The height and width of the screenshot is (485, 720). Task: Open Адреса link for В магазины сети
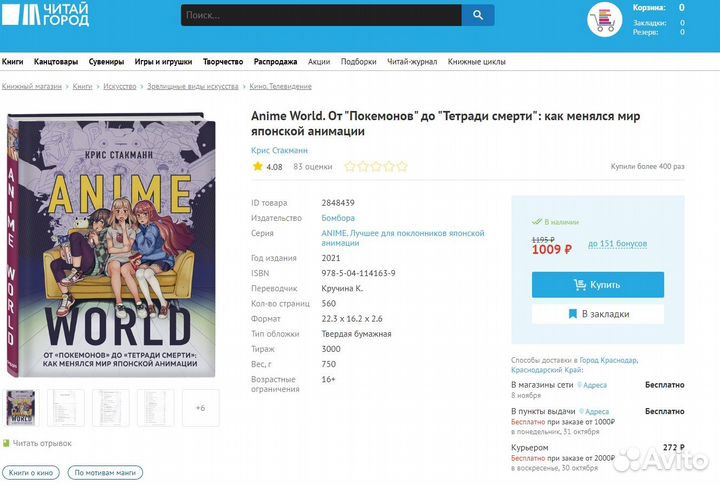[595, 385]
